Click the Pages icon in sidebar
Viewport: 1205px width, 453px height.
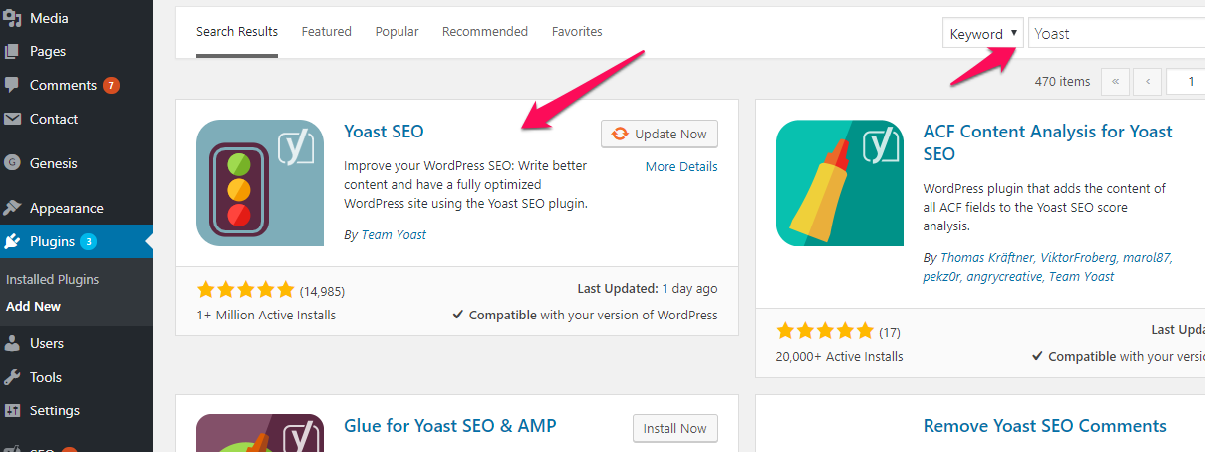click(x=12, y=51)
